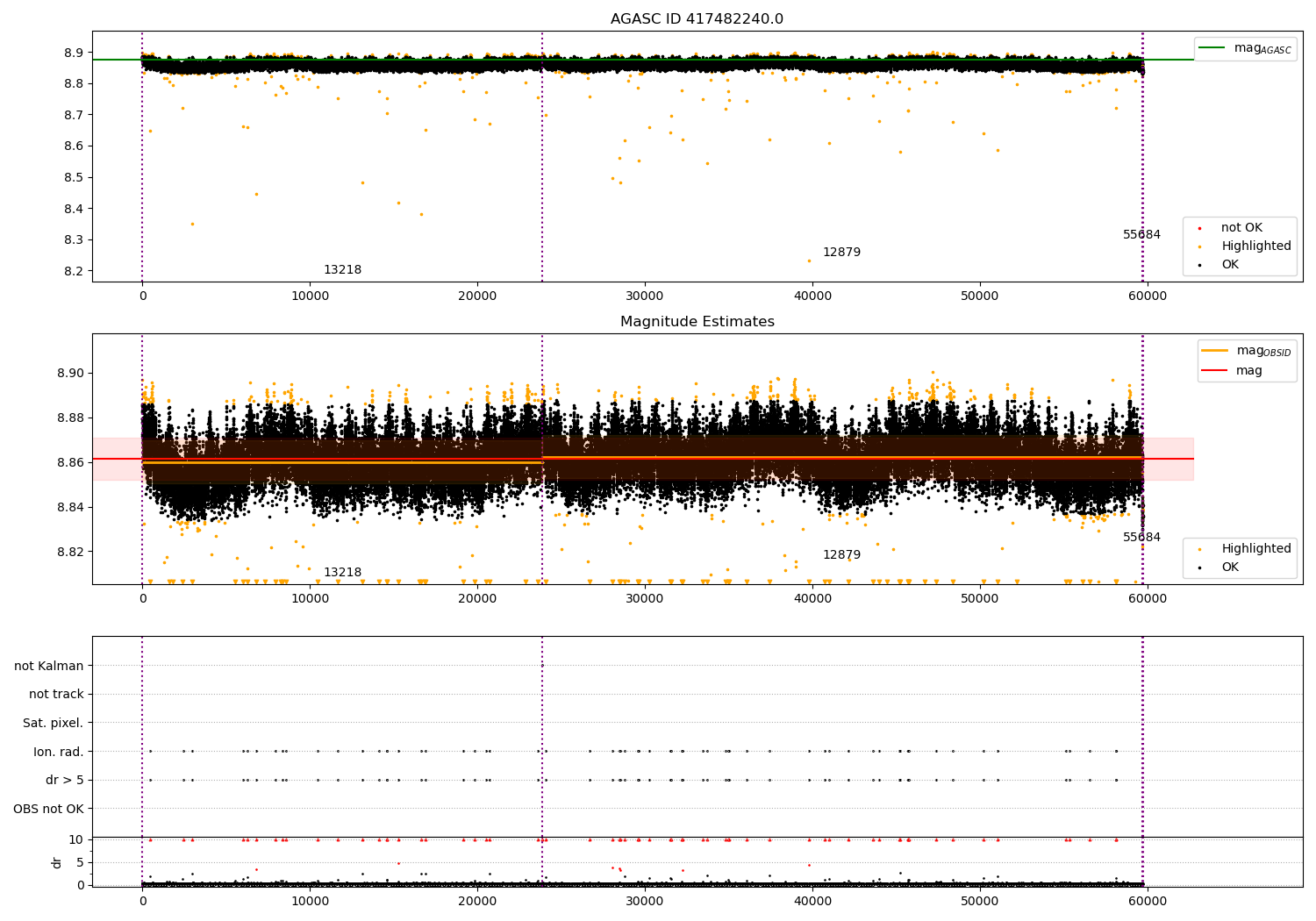
Task: Click annotation '12879' in the Magnitude Estimates plot
Action: [841, 555]
